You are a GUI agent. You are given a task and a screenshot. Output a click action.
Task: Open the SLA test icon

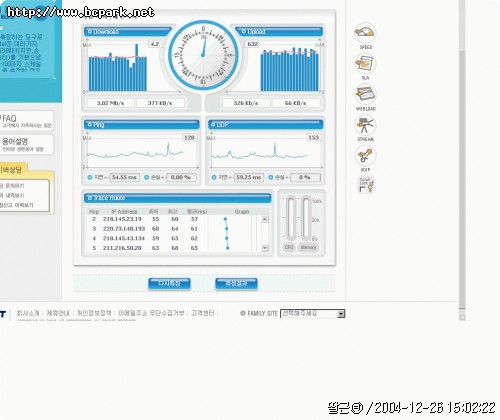[x=365, y=64]
